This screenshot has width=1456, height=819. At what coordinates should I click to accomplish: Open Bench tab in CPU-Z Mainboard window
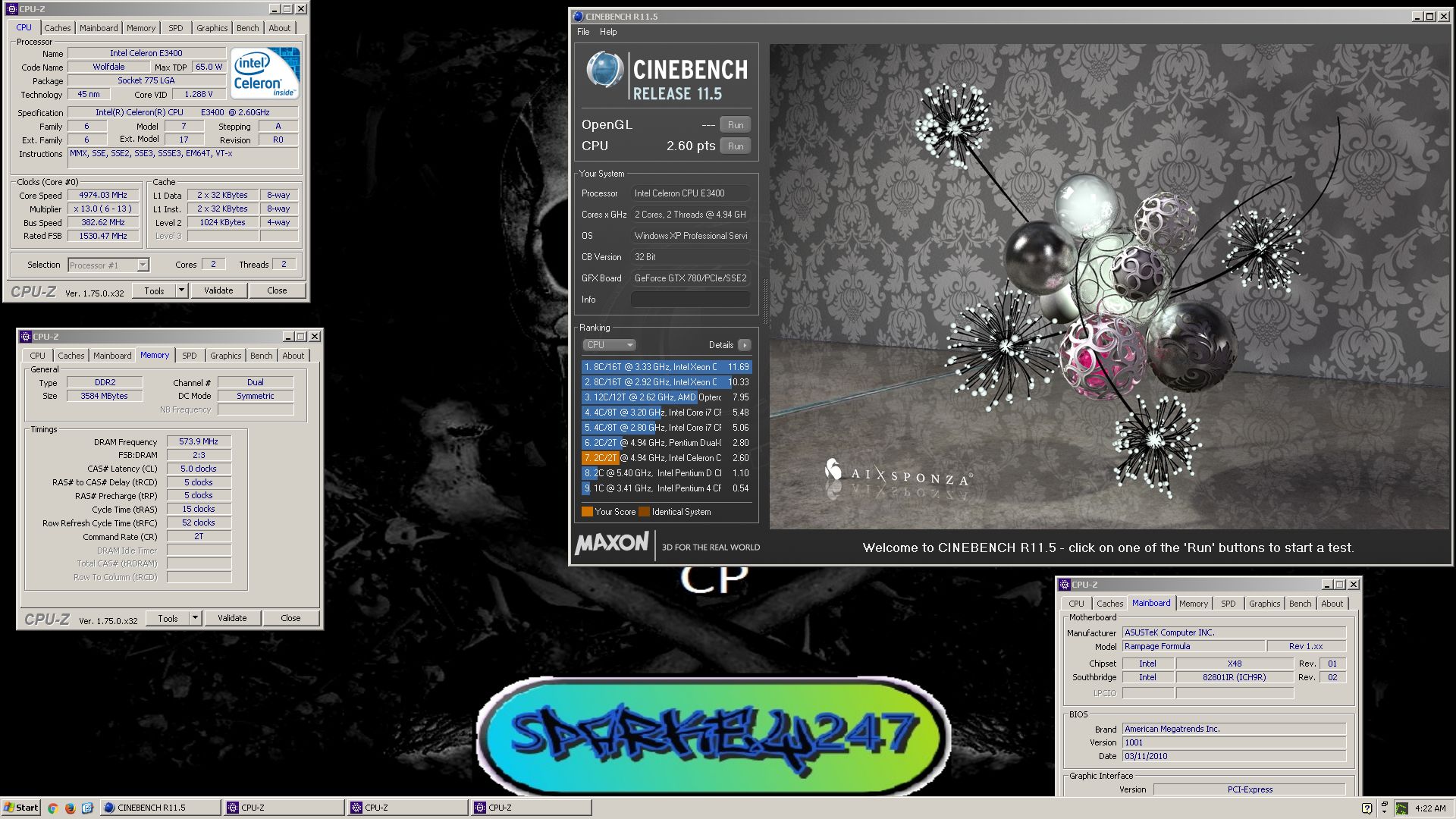1300,604
